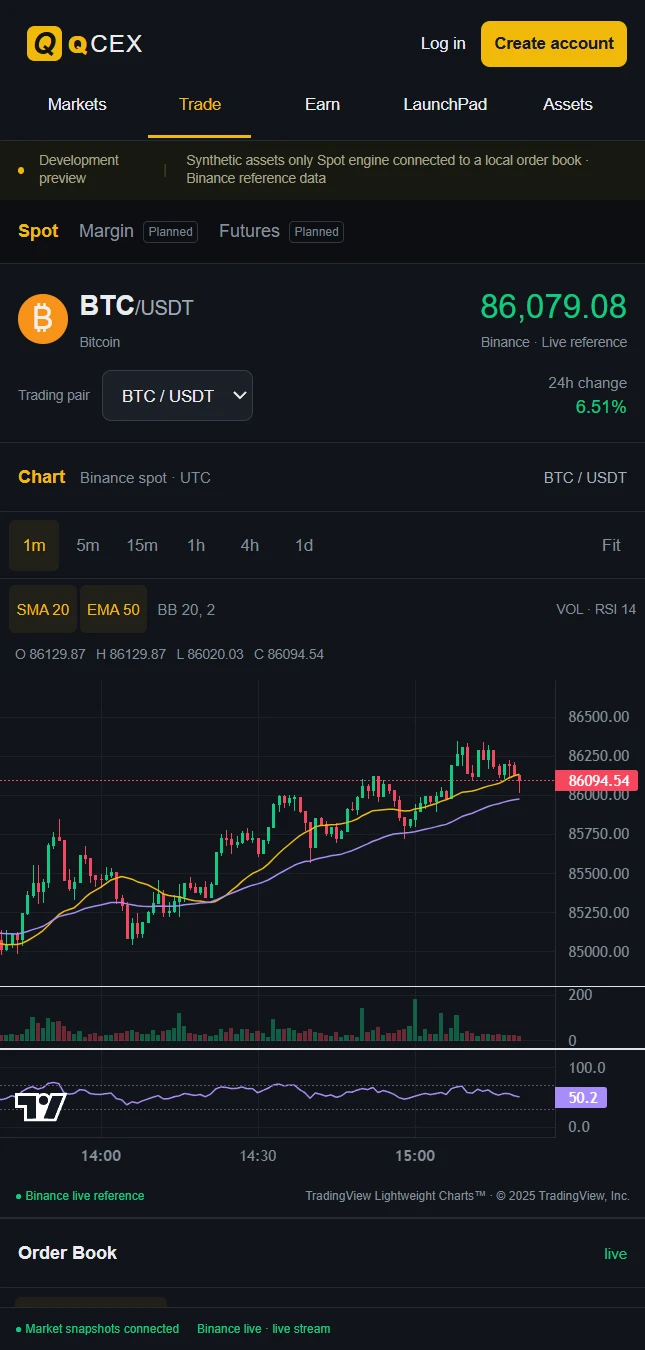The image size is (645, 1350).
Task: Select the Trade tab
Action: tap(200, 104)
